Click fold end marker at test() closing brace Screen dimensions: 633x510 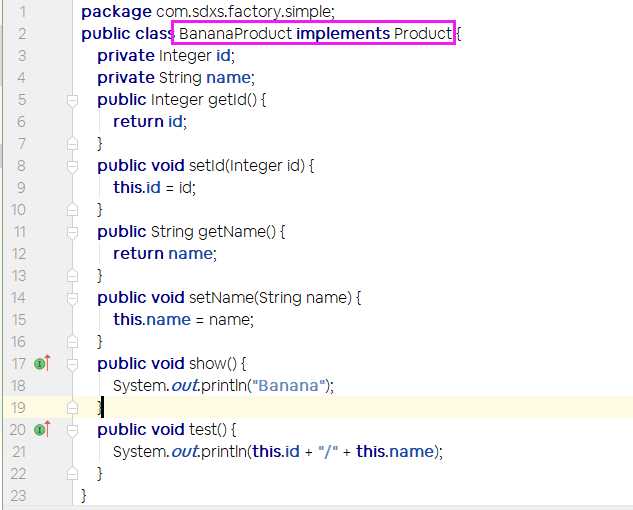[72, 473]
